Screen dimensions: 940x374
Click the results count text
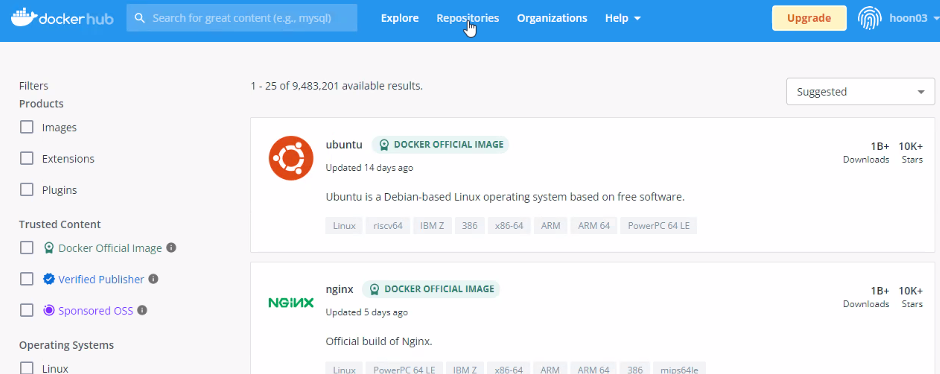click(x=336, y=86)
